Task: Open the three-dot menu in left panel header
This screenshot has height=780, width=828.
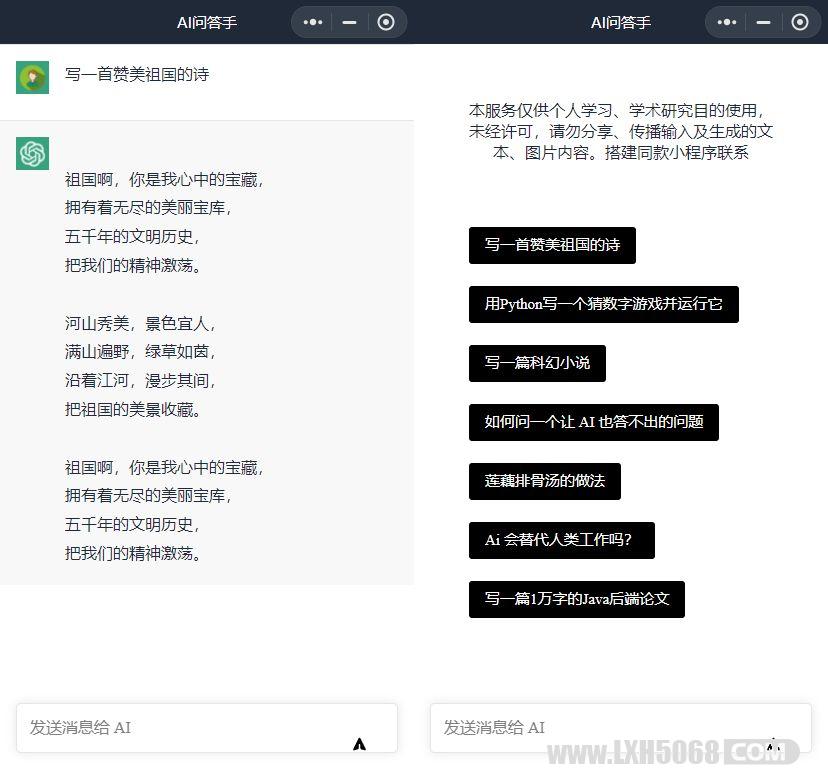Action: [x=313, y=22]
